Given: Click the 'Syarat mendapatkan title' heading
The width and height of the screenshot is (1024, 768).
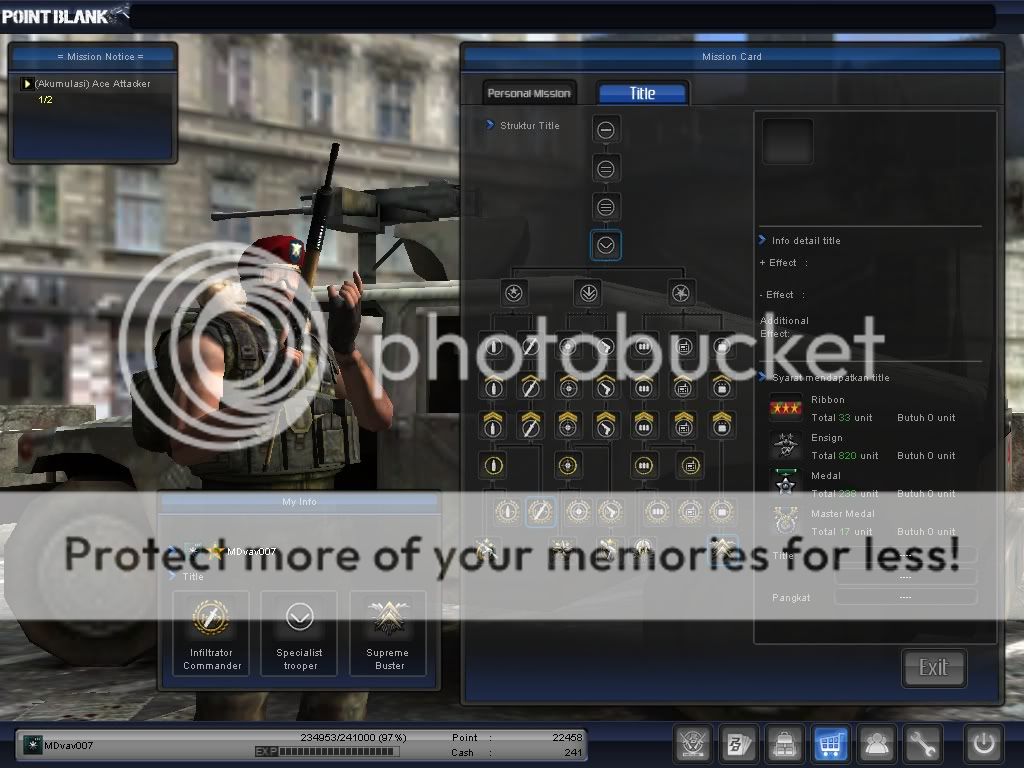Looking at the screenshot, I should pos(831,377).
